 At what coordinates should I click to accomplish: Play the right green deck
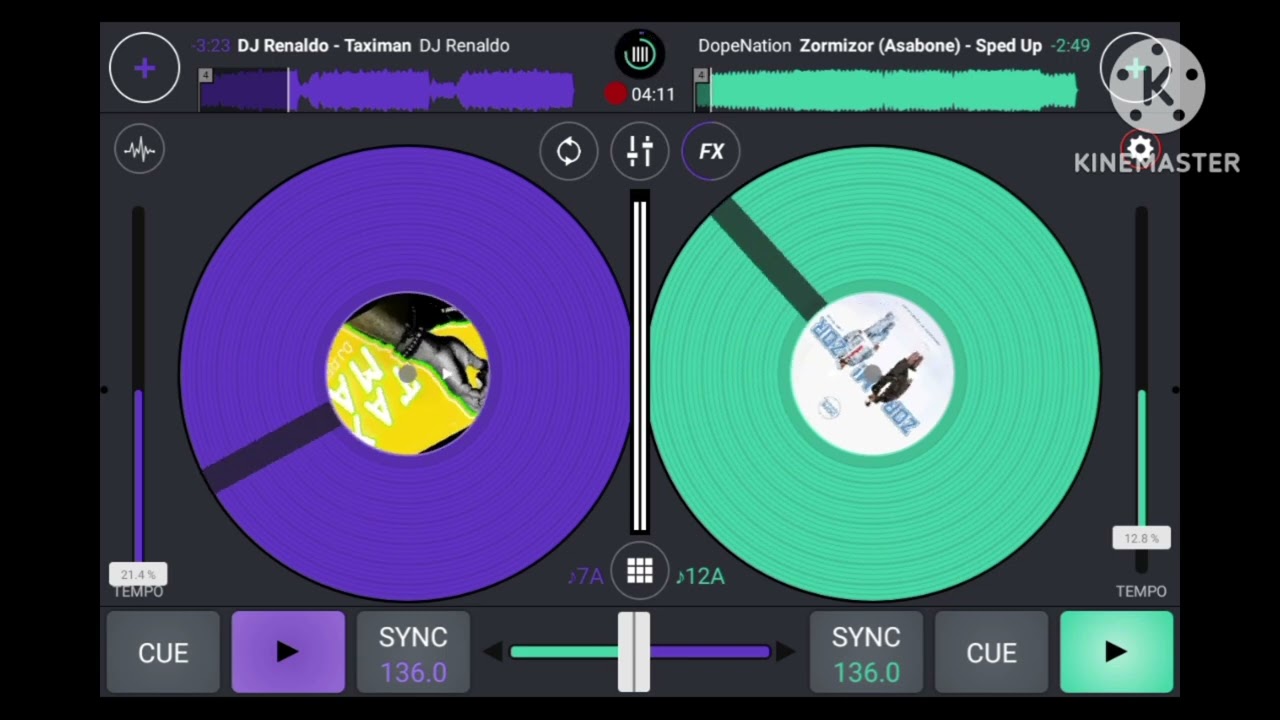tap(1116, 652)
